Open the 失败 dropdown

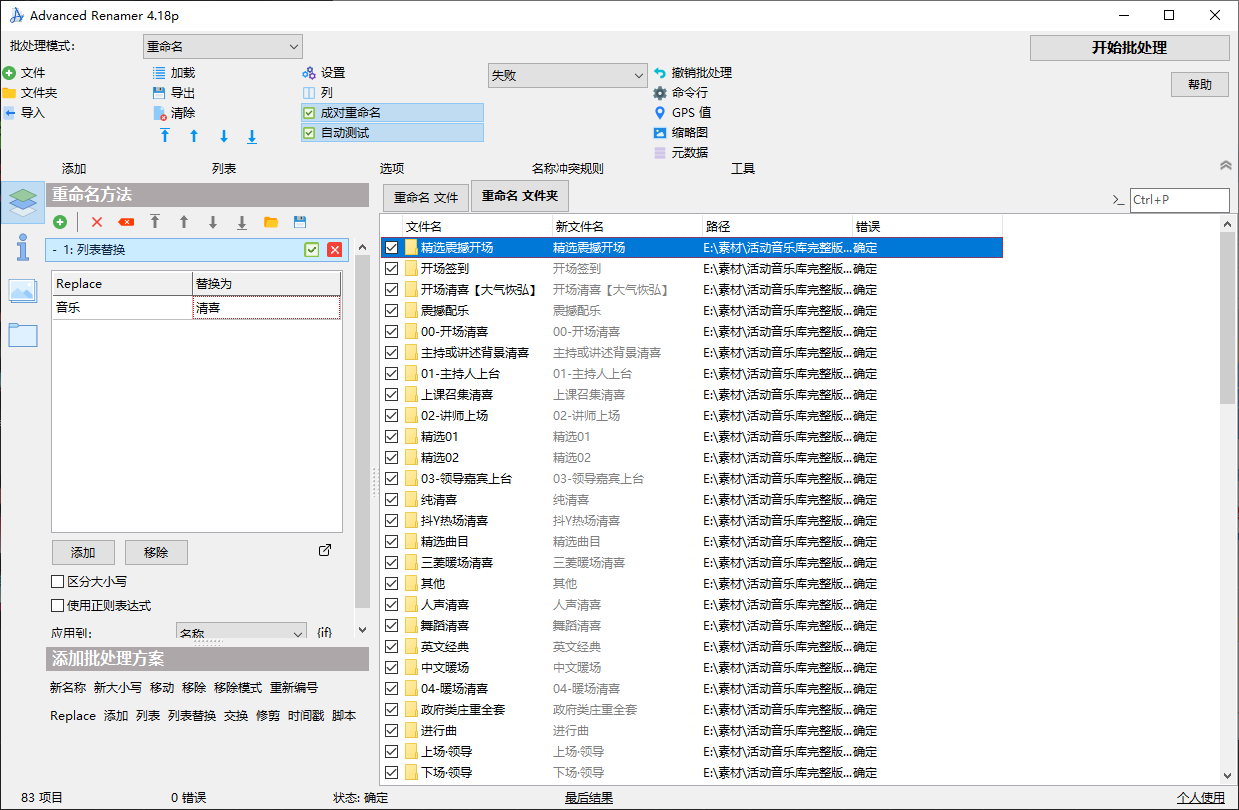pos(568,75)
